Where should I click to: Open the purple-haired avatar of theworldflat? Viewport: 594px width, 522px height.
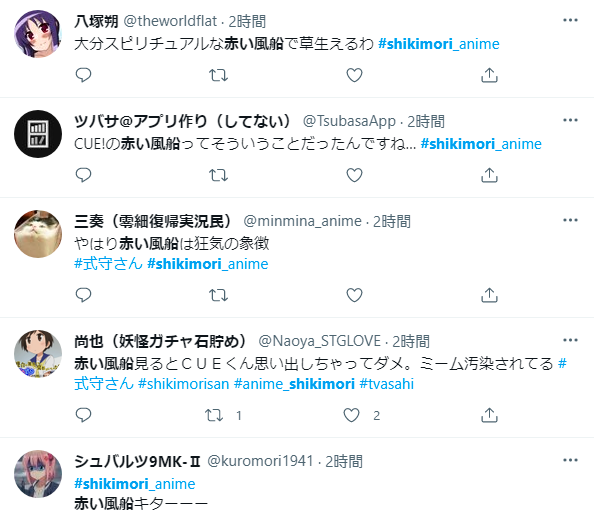click(x=38, y=34)
